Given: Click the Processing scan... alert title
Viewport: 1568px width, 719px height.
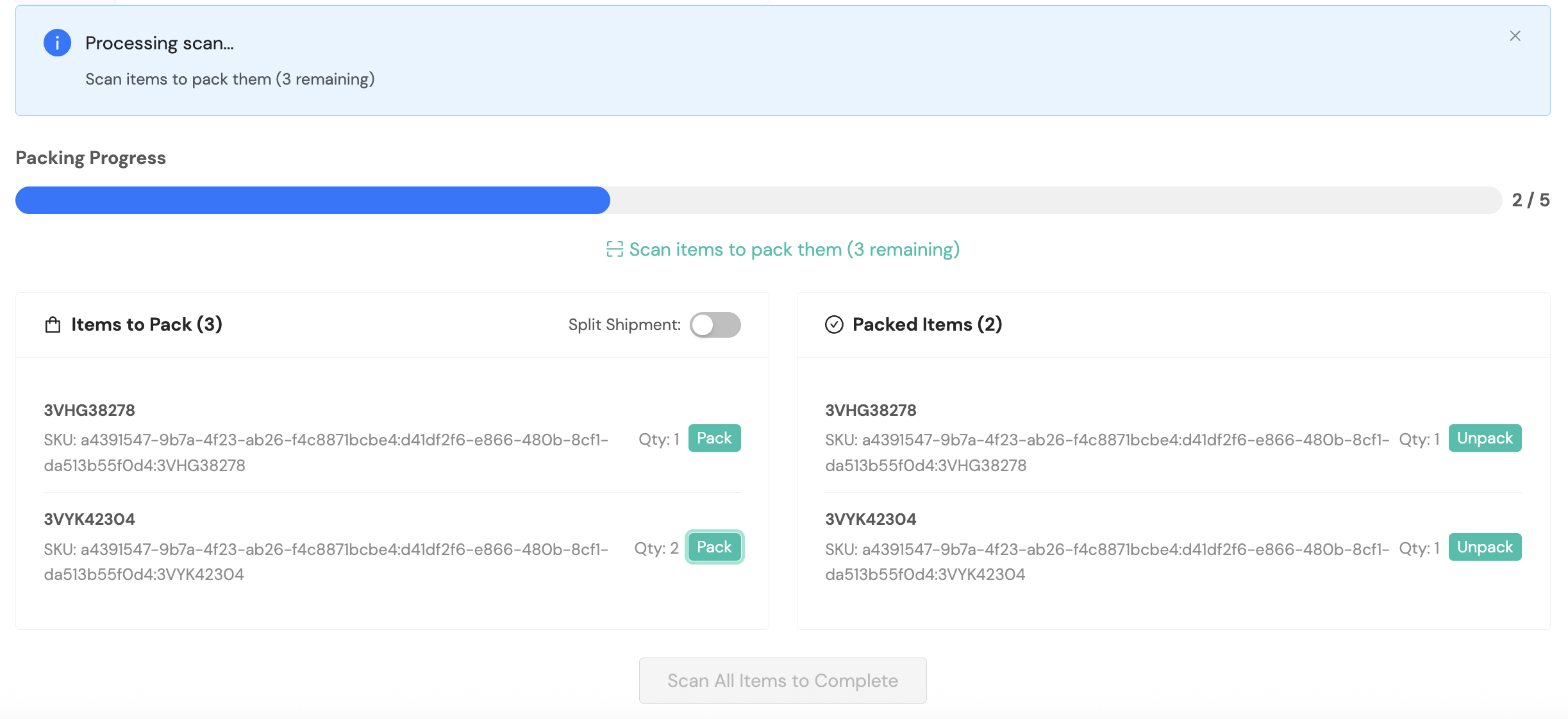Looking at the screenshot, I should [159, 43].
